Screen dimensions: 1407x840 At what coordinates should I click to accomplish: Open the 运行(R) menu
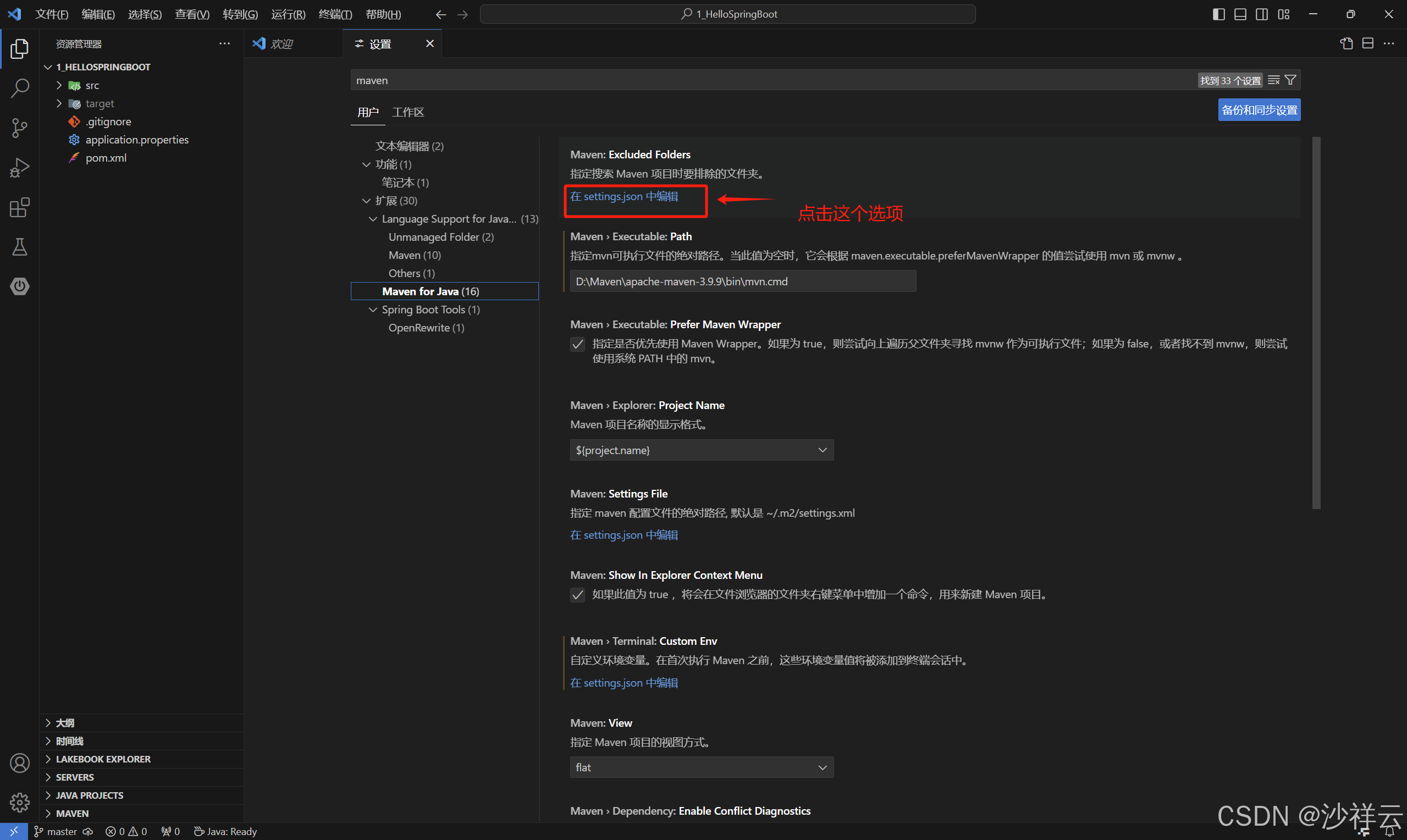[288, 14]
